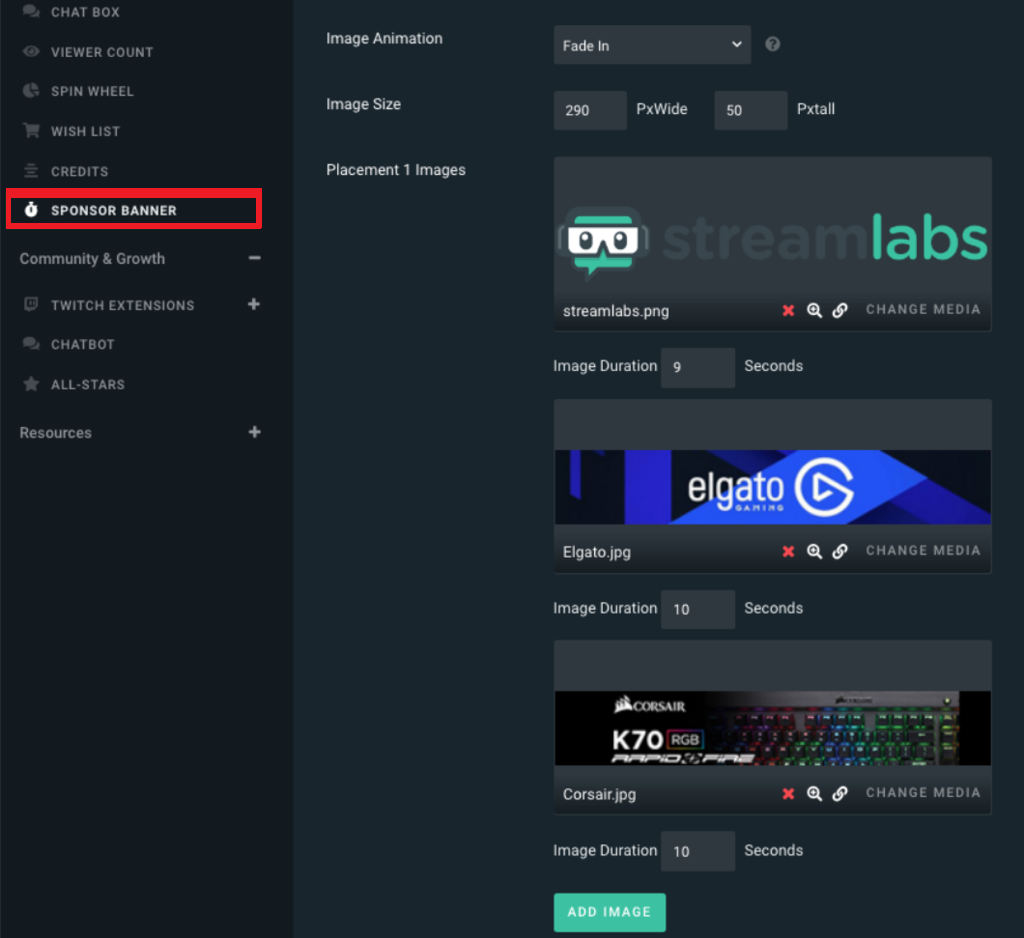Collapse the Community & Growth section
Image resolution: width=1024 pixels, height=938 pixels.
[x=255, y=258]
